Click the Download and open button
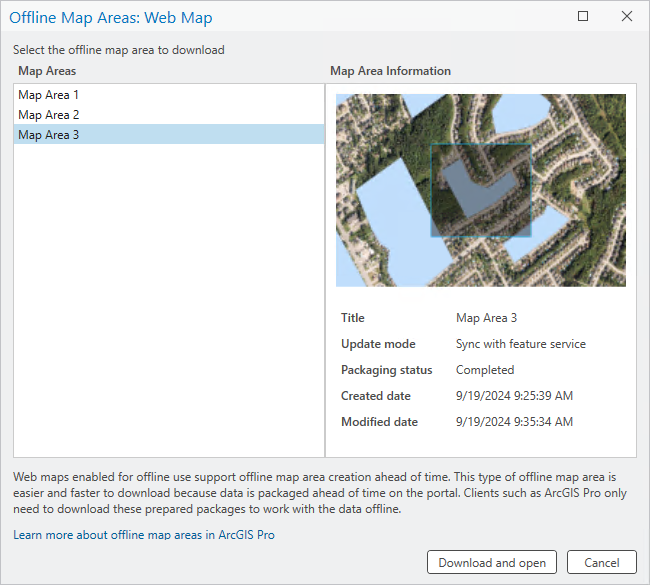 (x=492, y=563)
